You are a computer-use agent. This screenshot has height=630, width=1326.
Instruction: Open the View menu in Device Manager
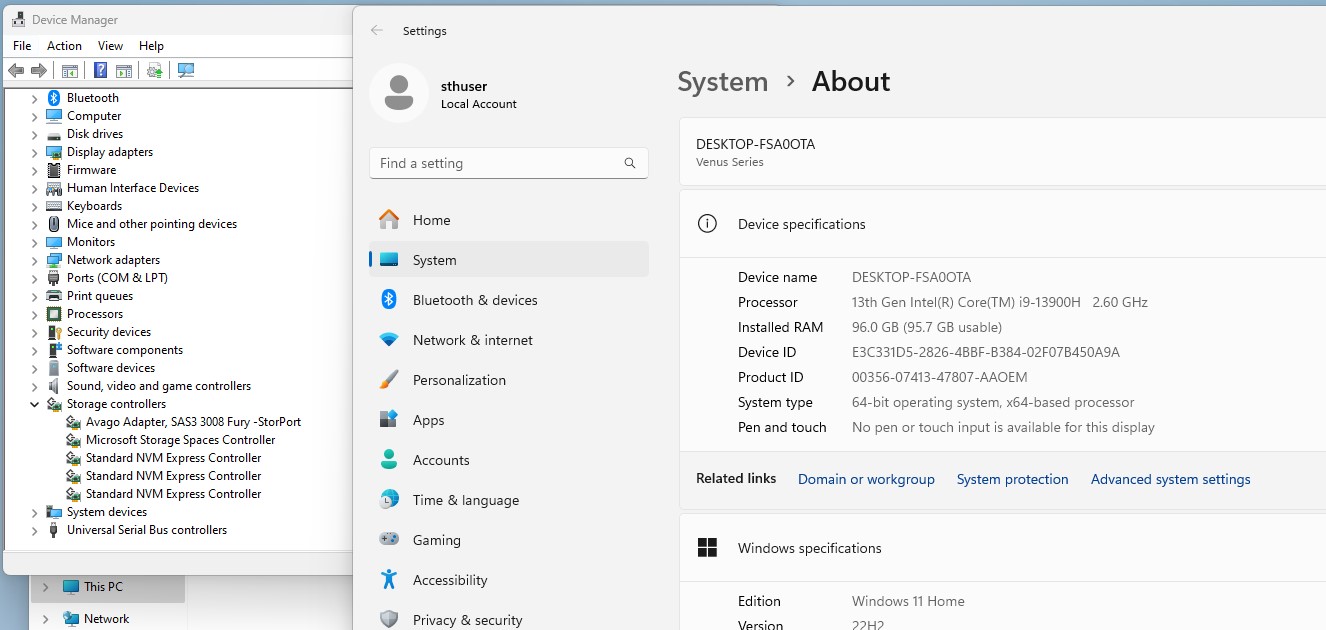click(110, 46)
